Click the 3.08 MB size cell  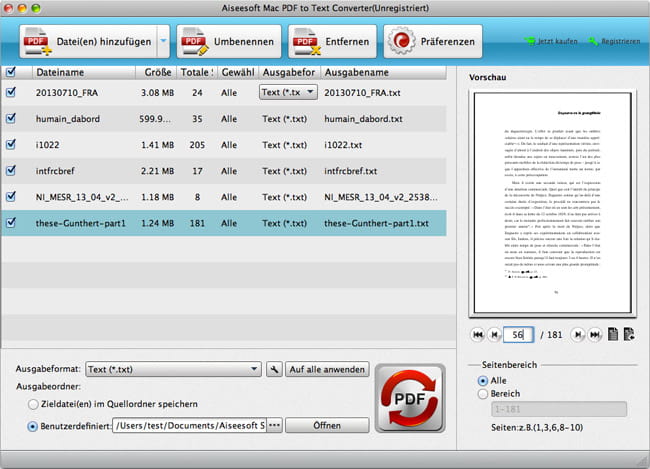point(157,92)
